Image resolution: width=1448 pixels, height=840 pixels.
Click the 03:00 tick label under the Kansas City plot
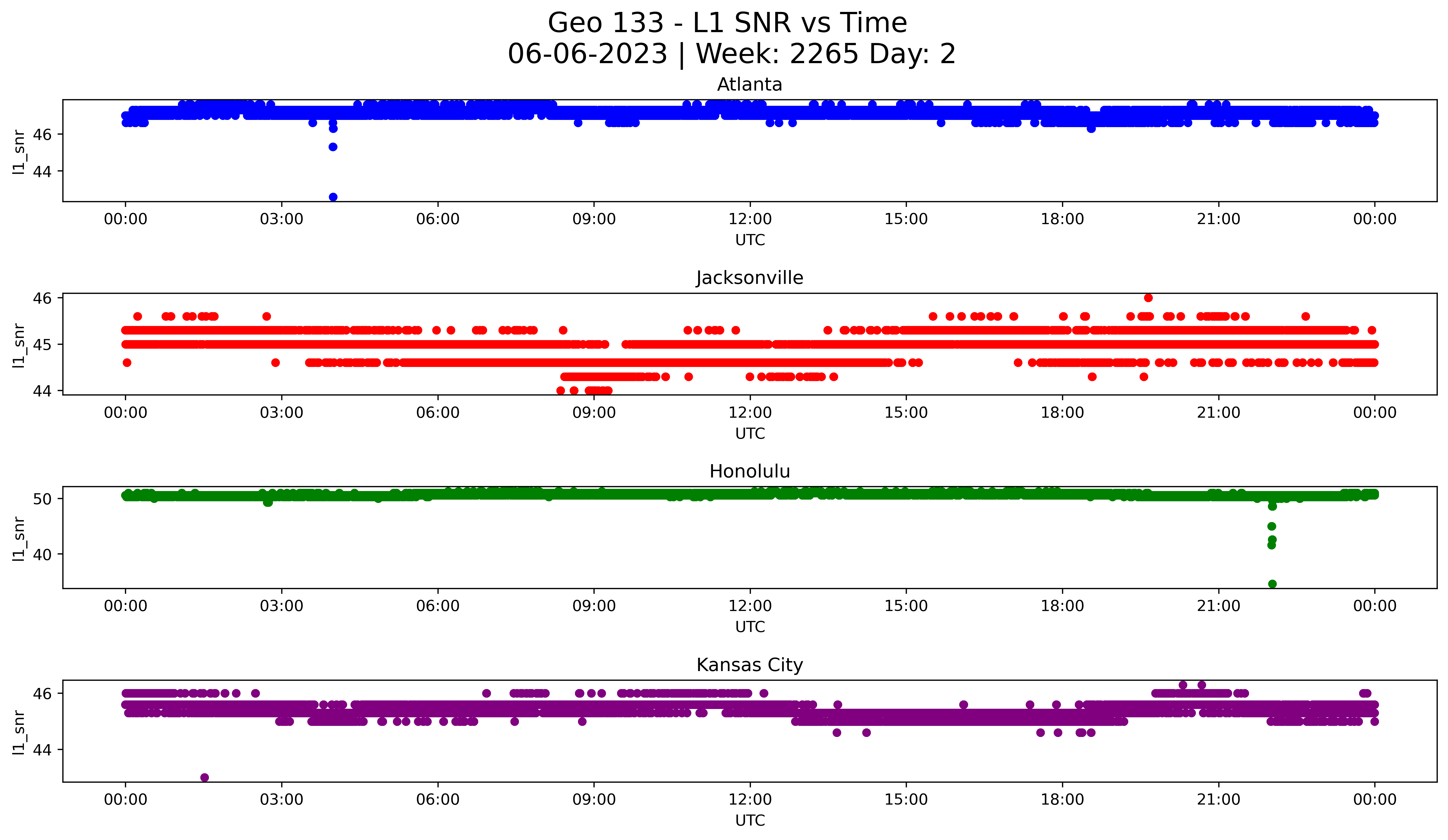[x=281, y=800]
